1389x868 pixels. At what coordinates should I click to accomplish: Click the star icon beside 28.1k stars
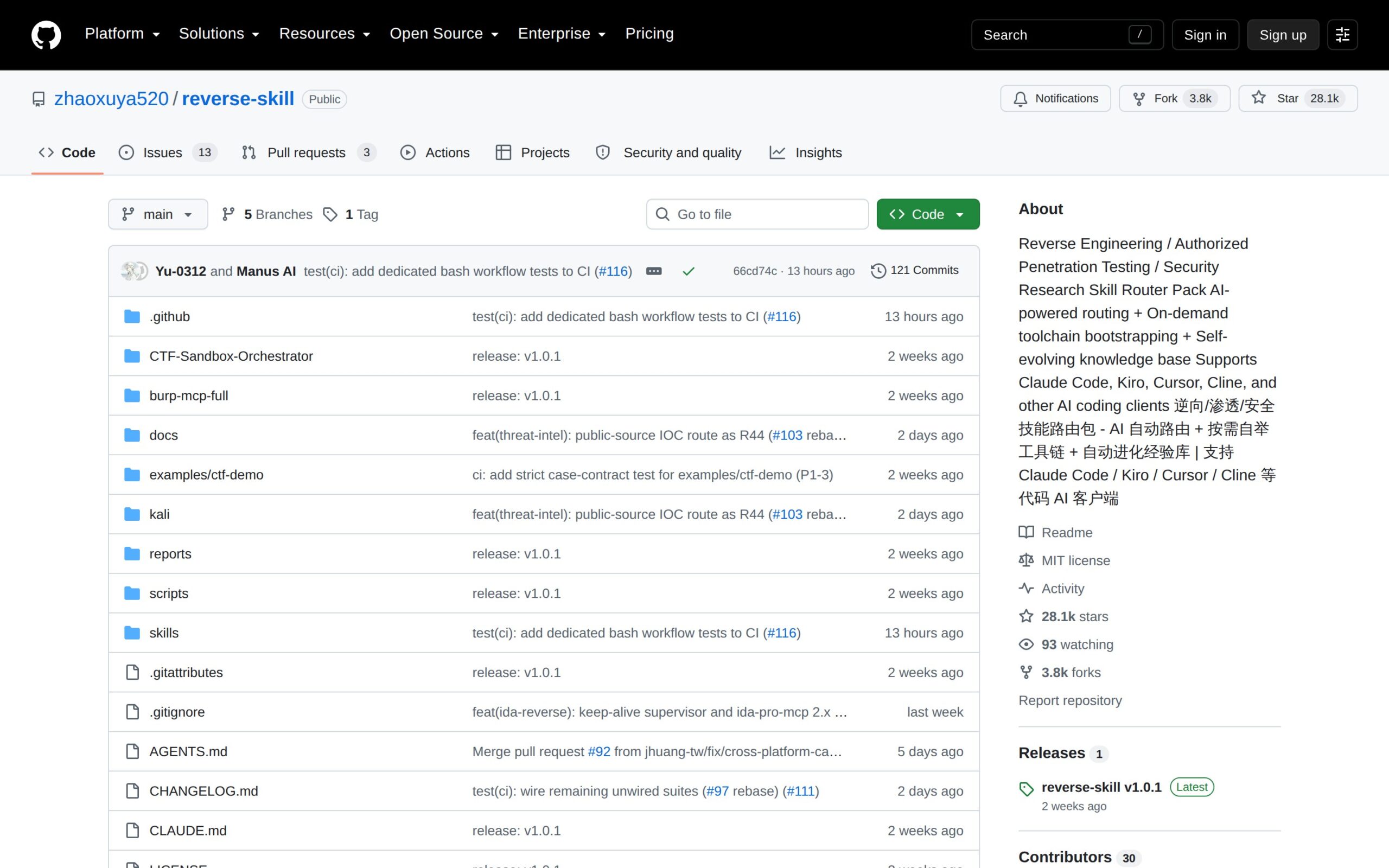point(1025,617)
